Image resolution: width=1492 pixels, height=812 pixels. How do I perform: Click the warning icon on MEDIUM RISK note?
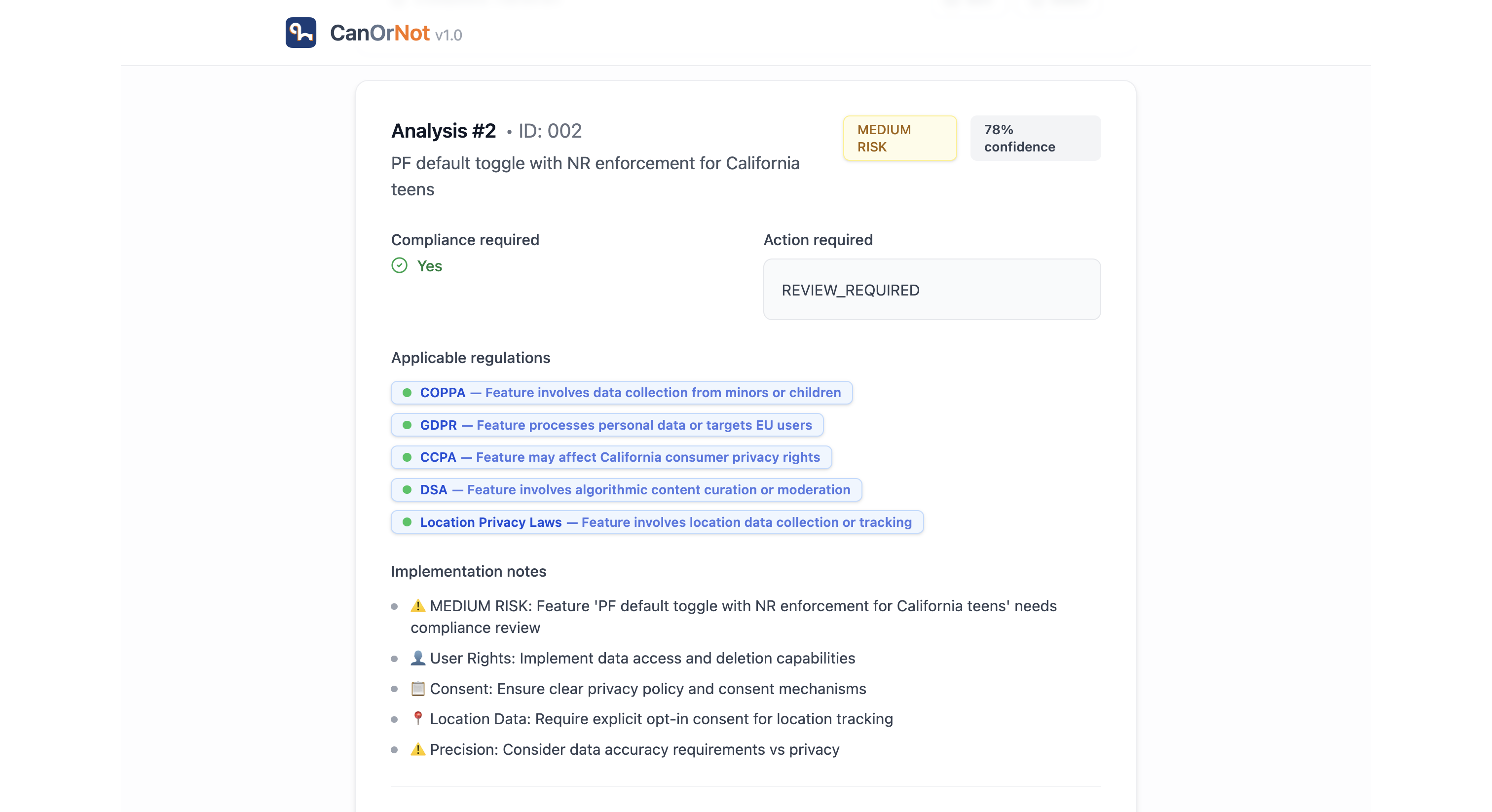pyautogui.click(x=417, y=606)
